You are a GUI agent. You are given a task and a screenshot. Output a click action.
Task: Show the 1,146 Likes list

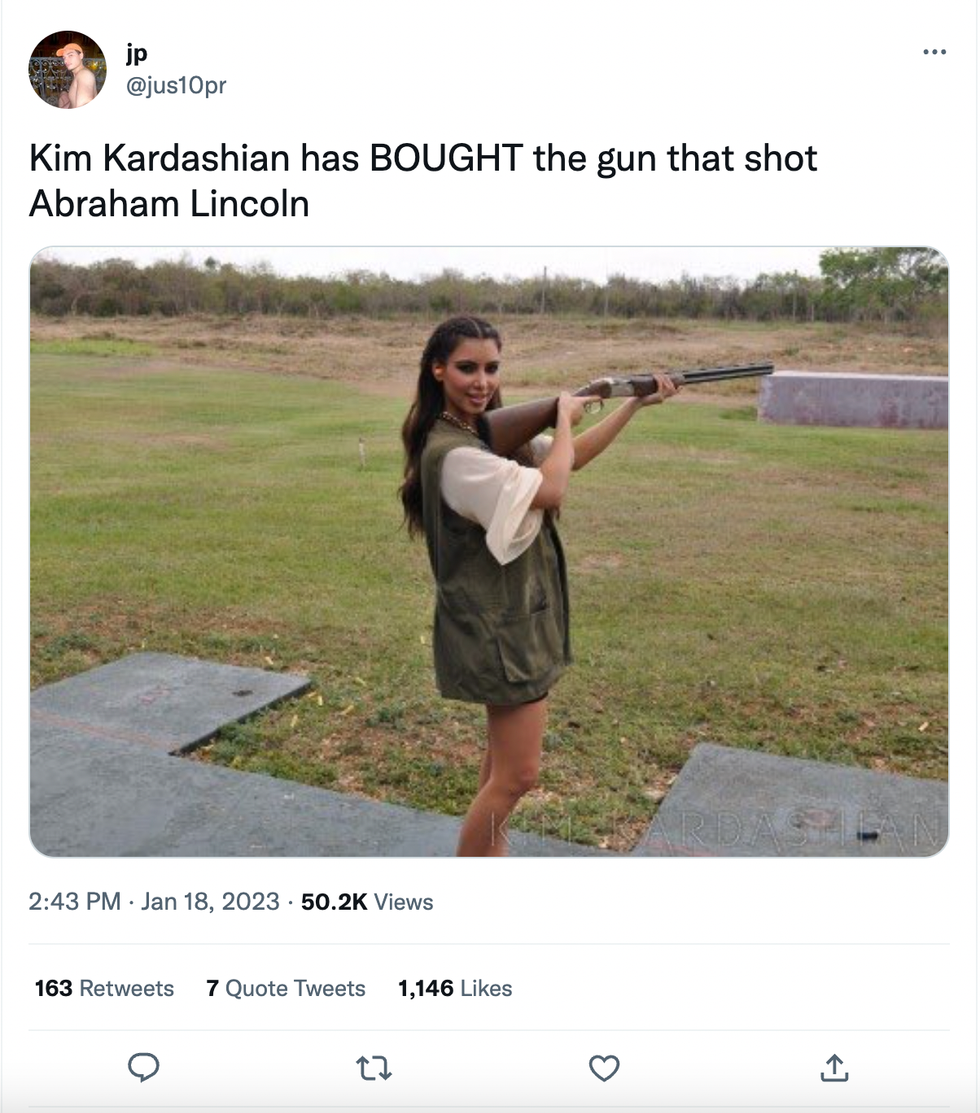pyautogui.click(x=455, y=988)
